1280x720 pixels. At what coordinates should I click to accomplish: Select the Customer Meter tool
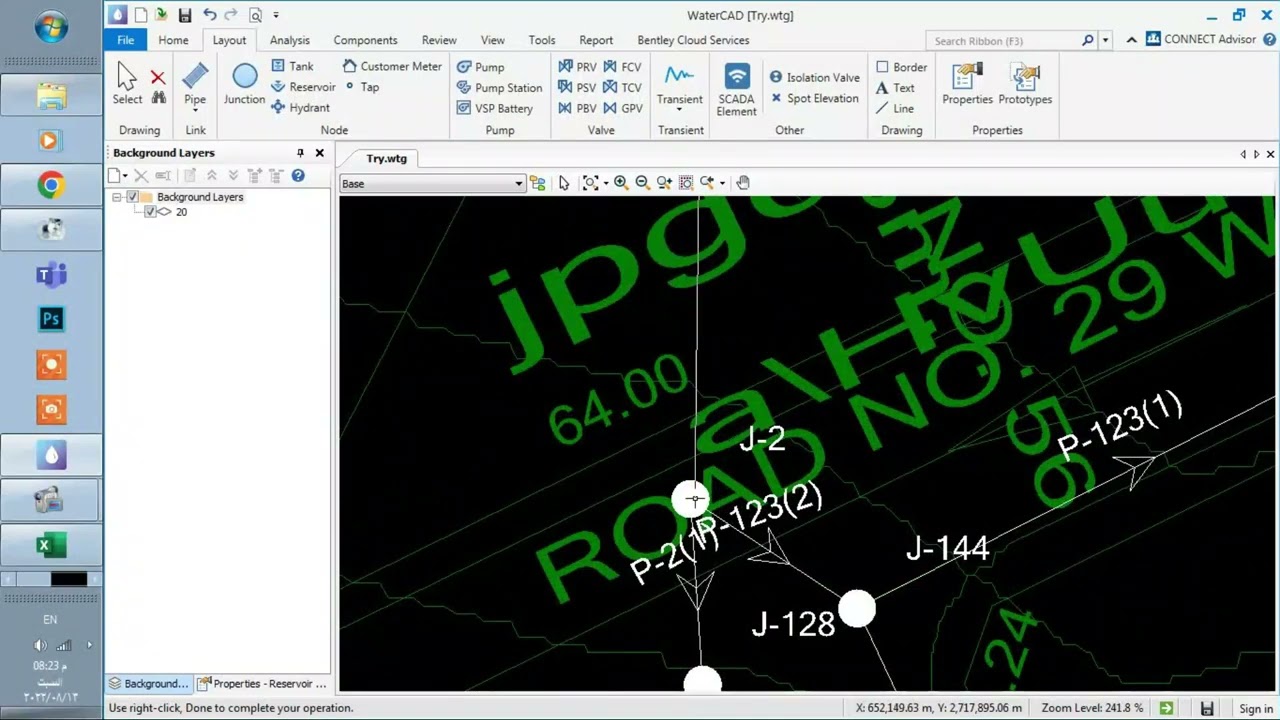[x=392, y=66]
